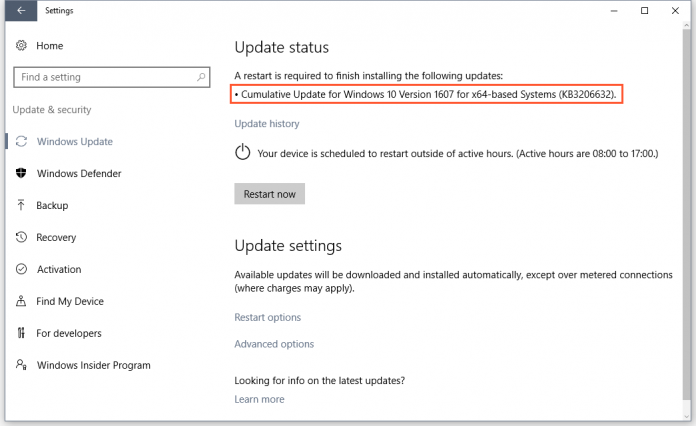Open the Home settings page
Image resolution: width=696 pixels, height=426 pixels.
50,46
